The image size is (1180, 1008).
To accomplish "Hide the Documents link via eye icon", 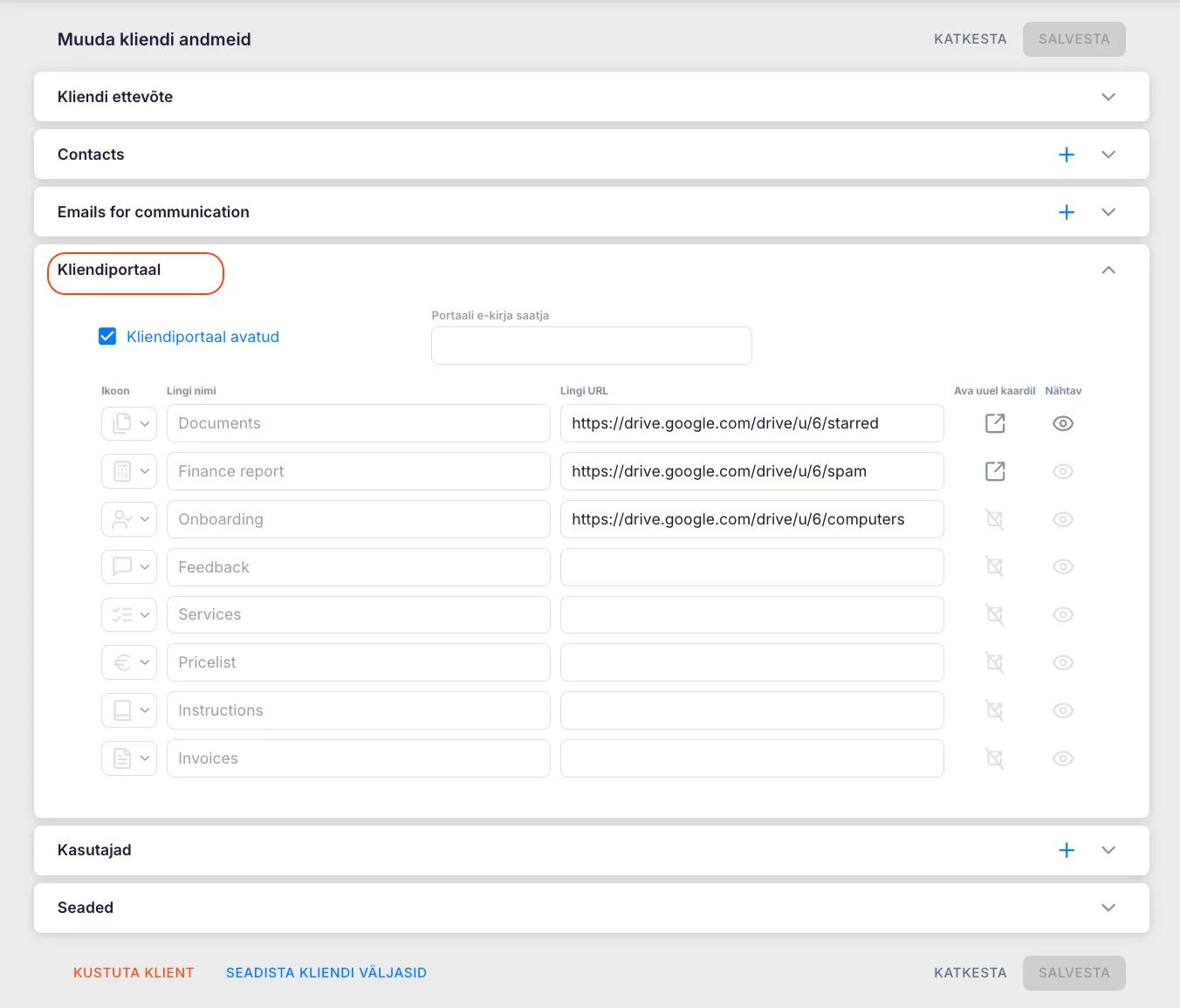I will 1062,423.
